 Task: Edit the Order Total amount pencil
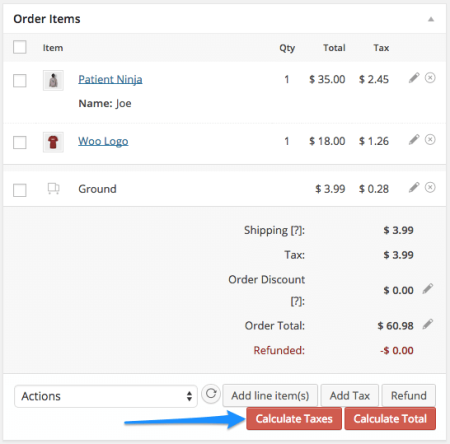pyautogui.click(x=428, y=324)
